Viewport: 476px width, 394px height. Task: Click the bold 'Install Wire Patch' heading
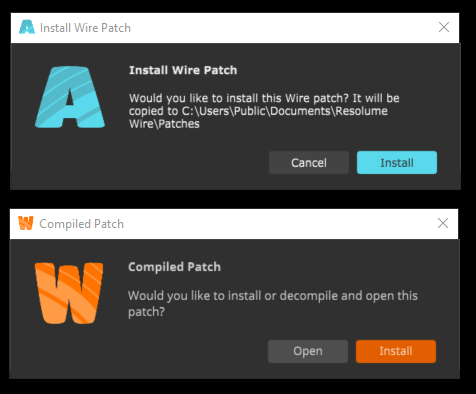183,70
